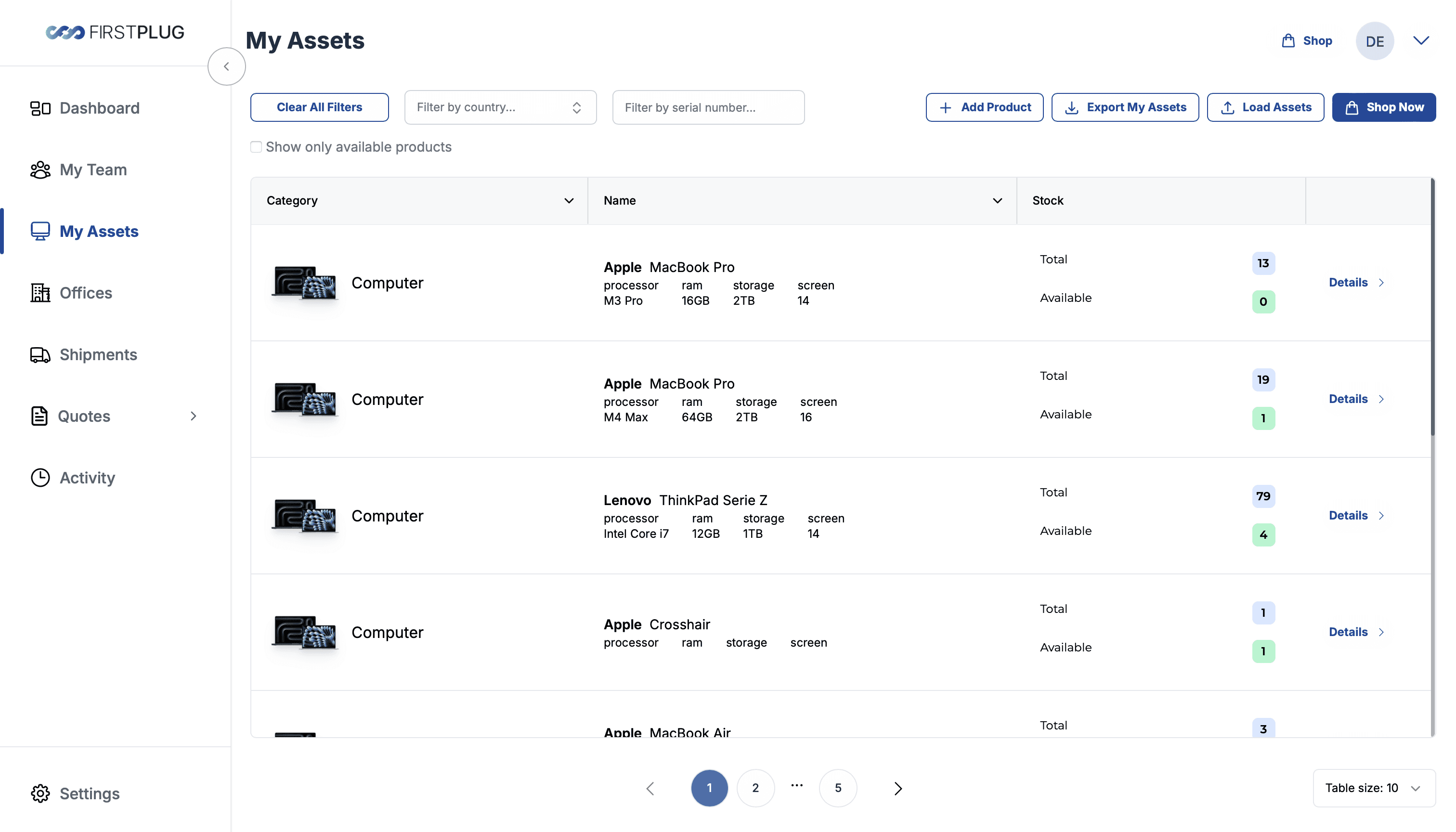The width and height of the screenshot is (1456, 832).
Task: Click available badge showing 4
Action: pos(1263,535)
